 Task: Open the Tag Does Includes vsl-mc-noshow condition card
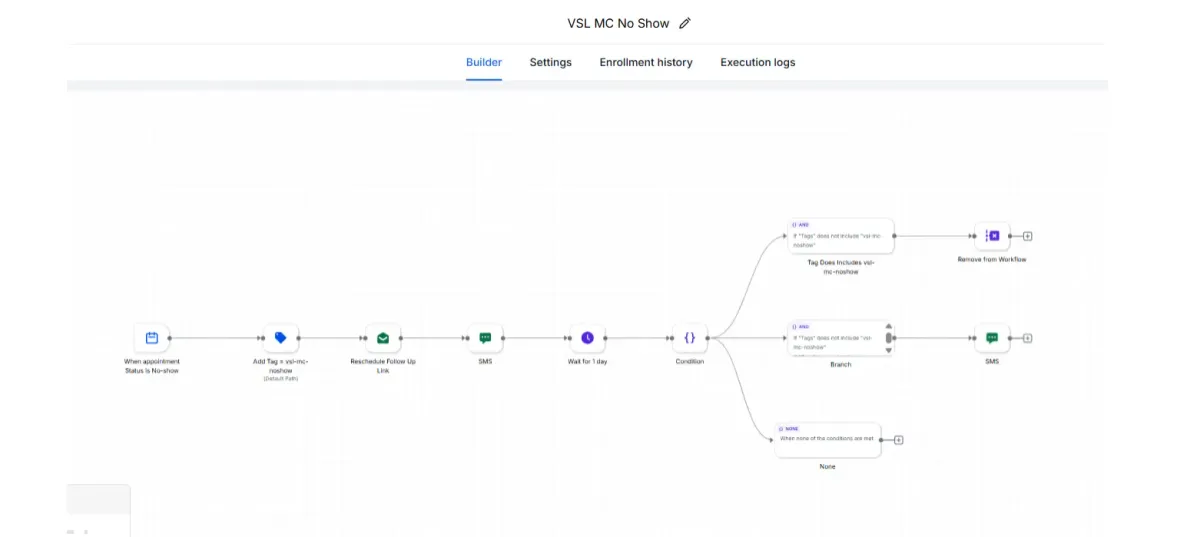coord(840,237)
